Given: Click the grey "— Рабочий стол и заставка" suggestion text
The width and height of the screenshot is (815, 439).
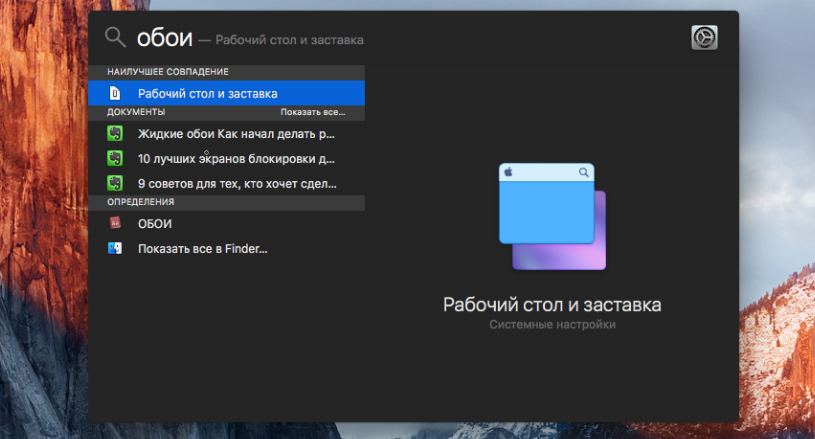Looking at the screenshot, I should 281,40.
